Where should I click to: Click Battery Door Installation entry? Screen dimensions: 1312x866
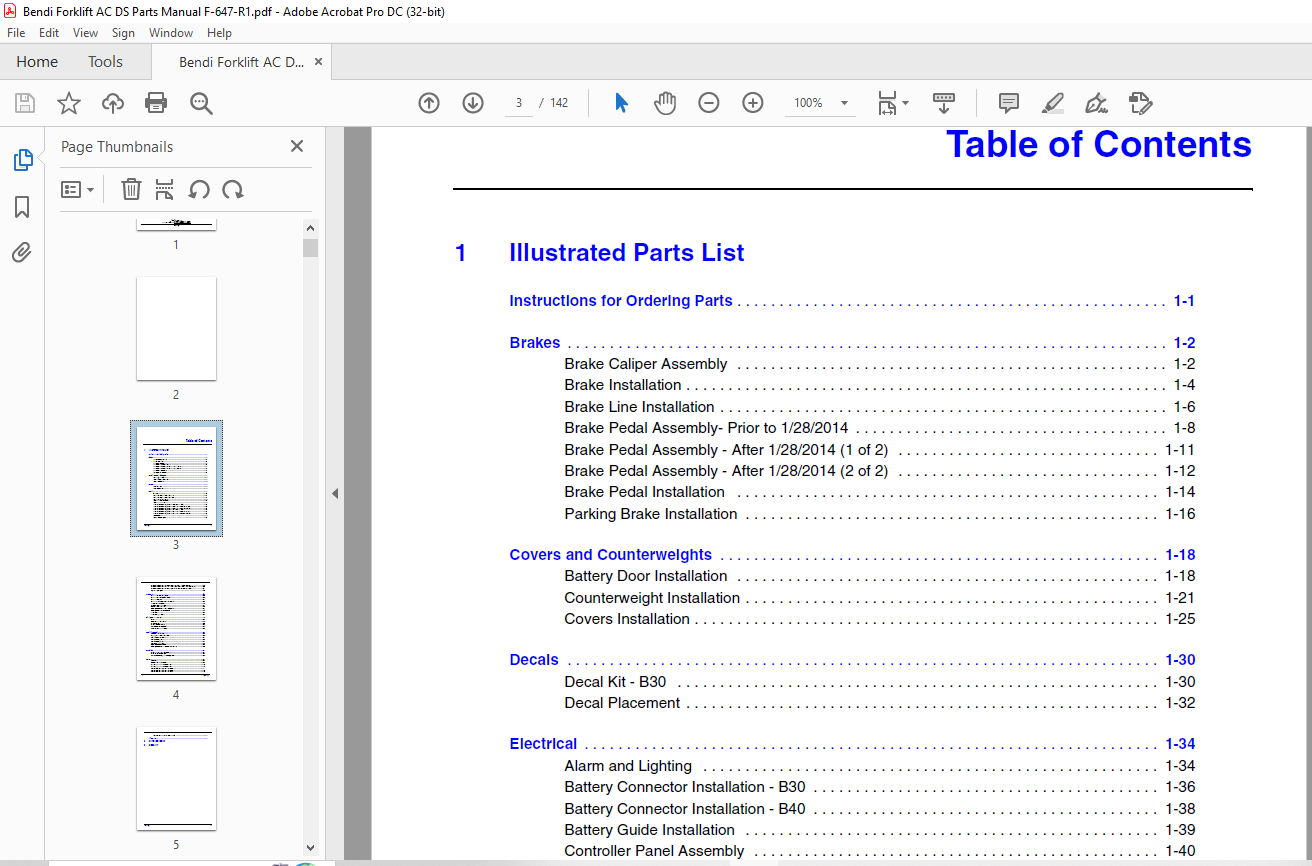pos(646,576)
